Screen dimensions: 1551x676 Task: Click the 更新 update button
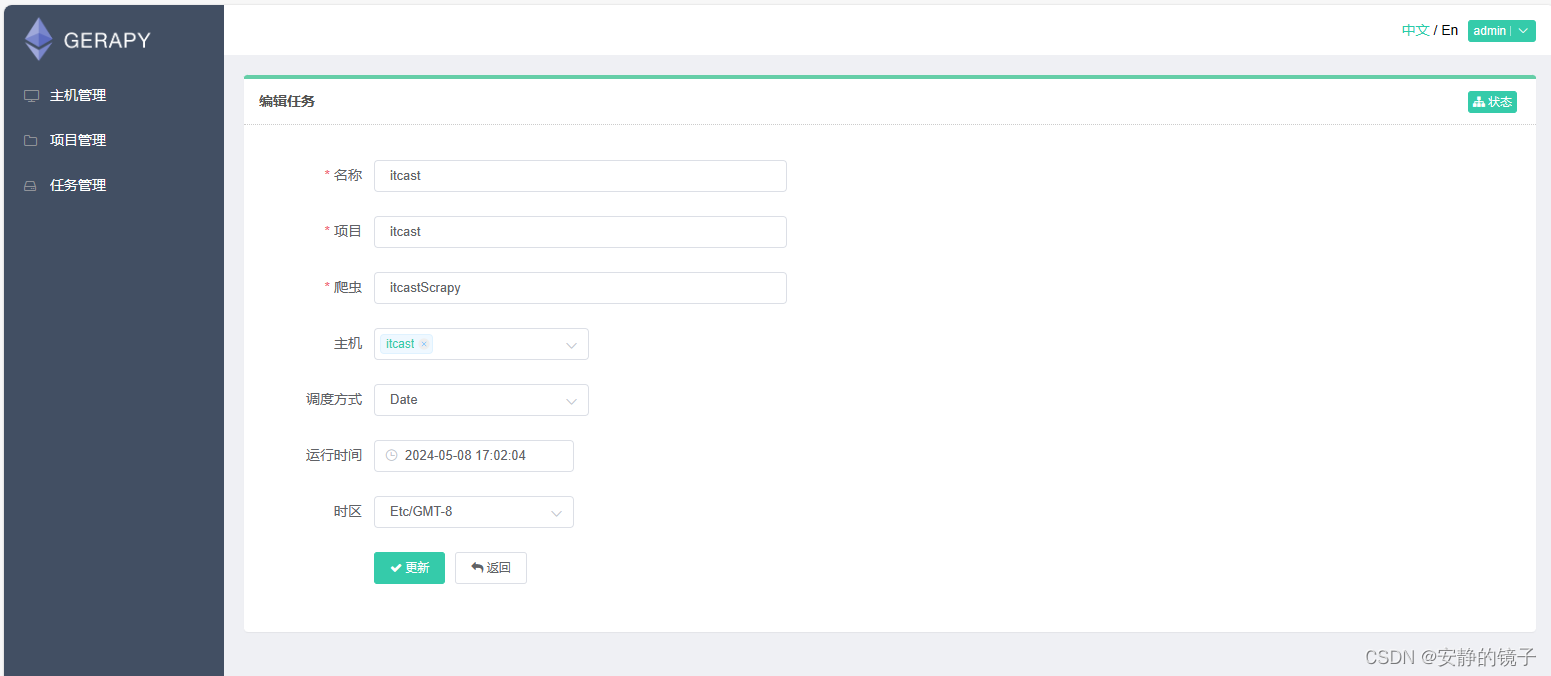coord(409,568)
